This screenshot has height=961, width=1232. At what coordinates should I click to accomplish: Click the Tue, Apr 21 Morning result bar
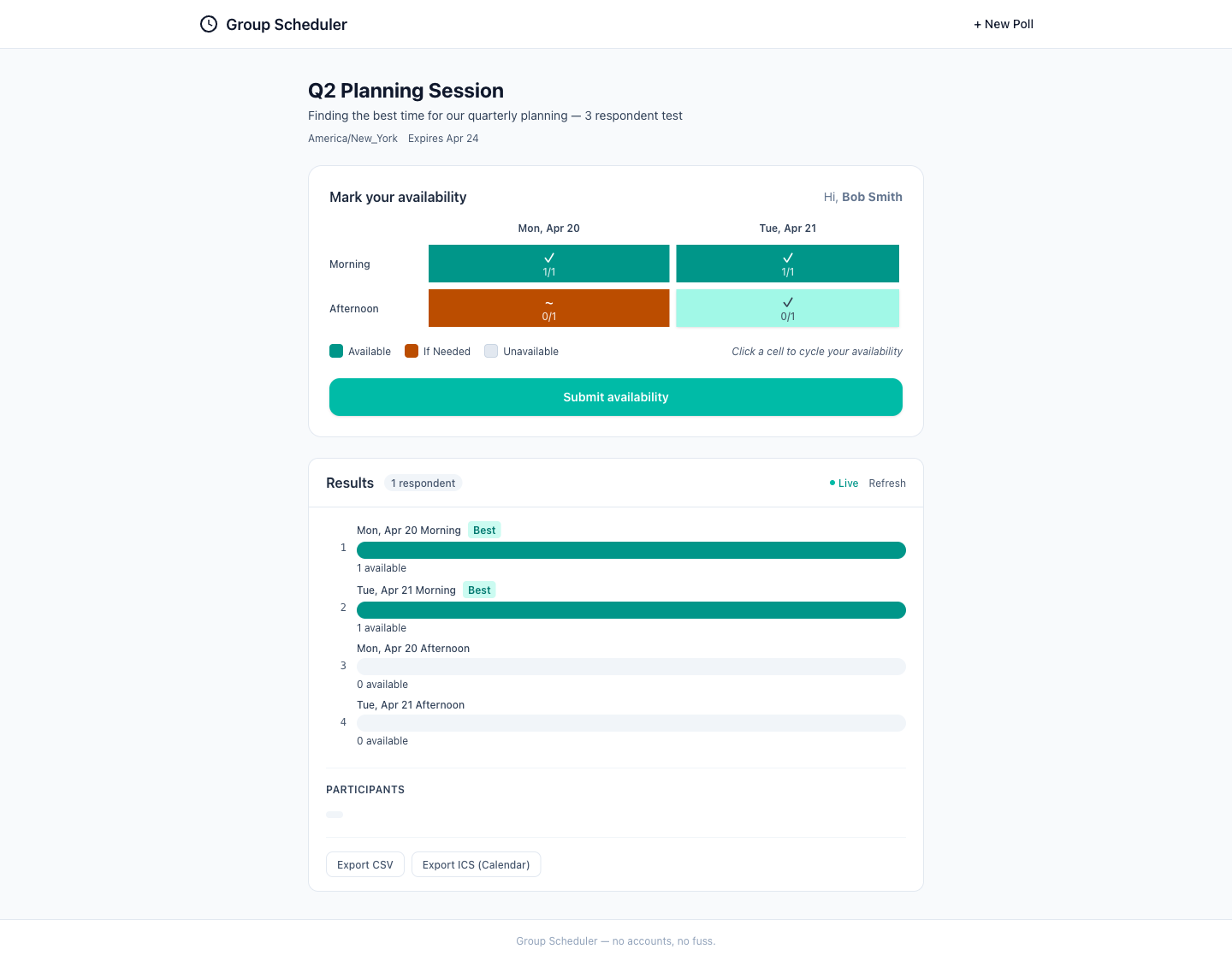click(631, 610)
